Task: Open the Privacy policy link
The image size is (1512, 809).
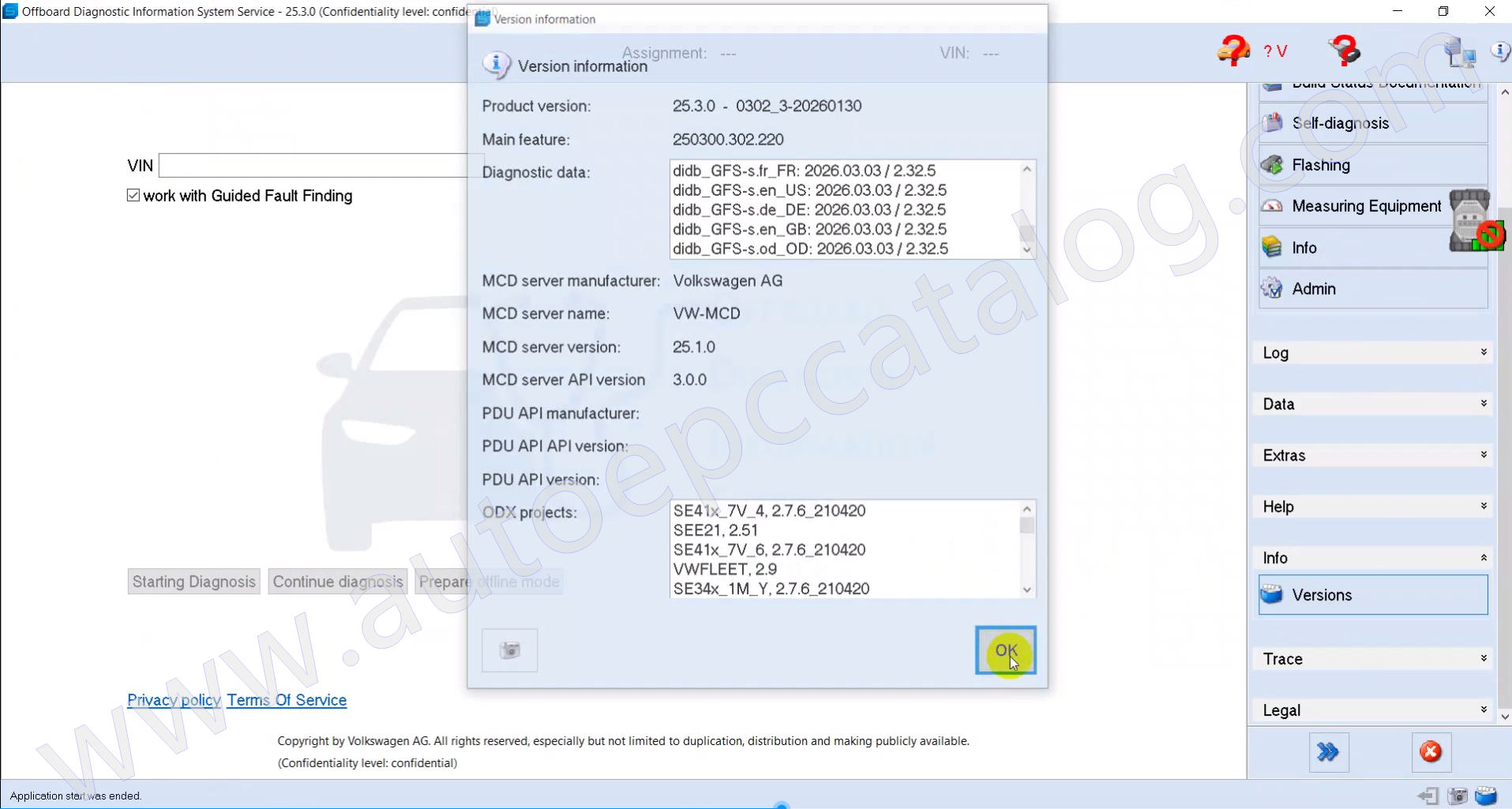Action: (x=174, y=700)
